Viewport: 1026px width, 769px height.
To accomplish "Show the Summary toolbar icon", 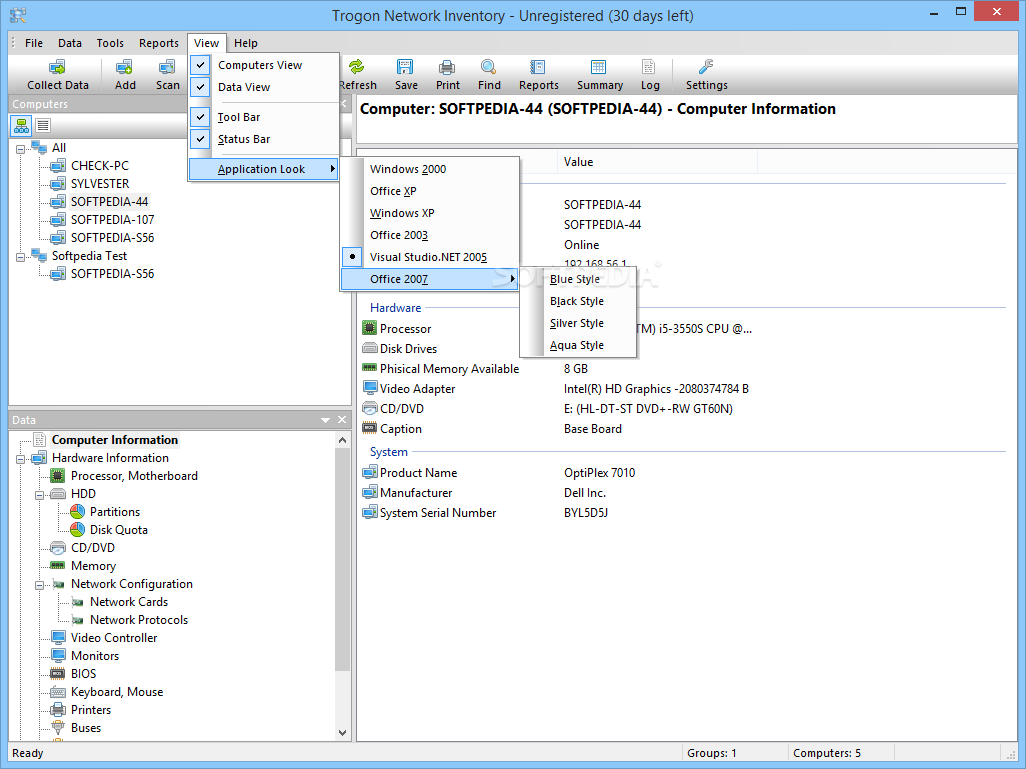I will click(599, 67).
